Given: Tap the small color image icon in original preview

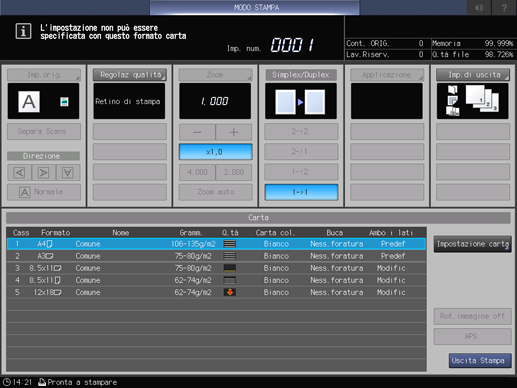Looking at the screenshot, I should point(64,102).
